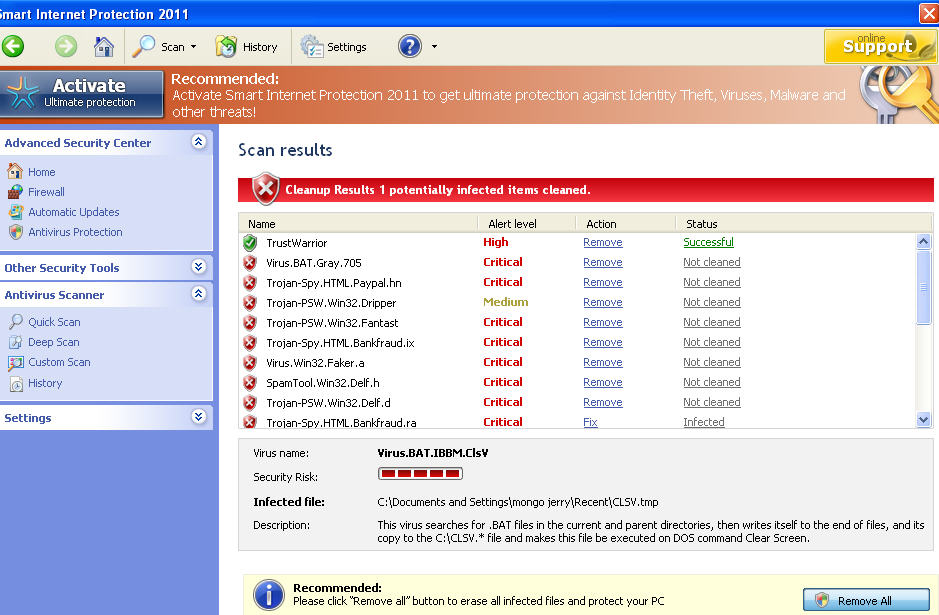Viewport: 939px width, 615px height.
Task: Click the results list scrollbar thumb
Action: [923, 287]
